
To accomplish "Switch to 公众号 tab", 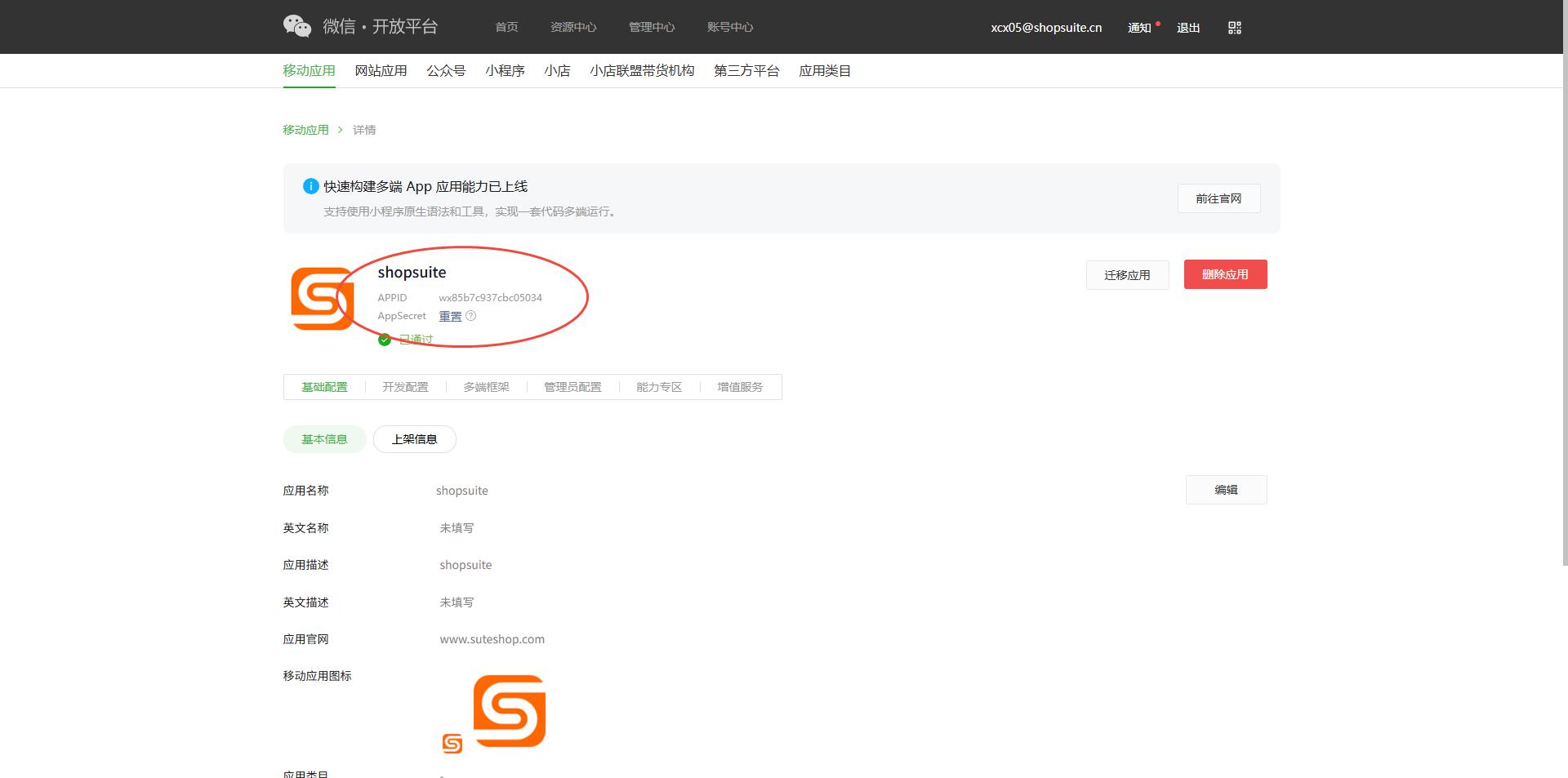I will tap(446, 71).
